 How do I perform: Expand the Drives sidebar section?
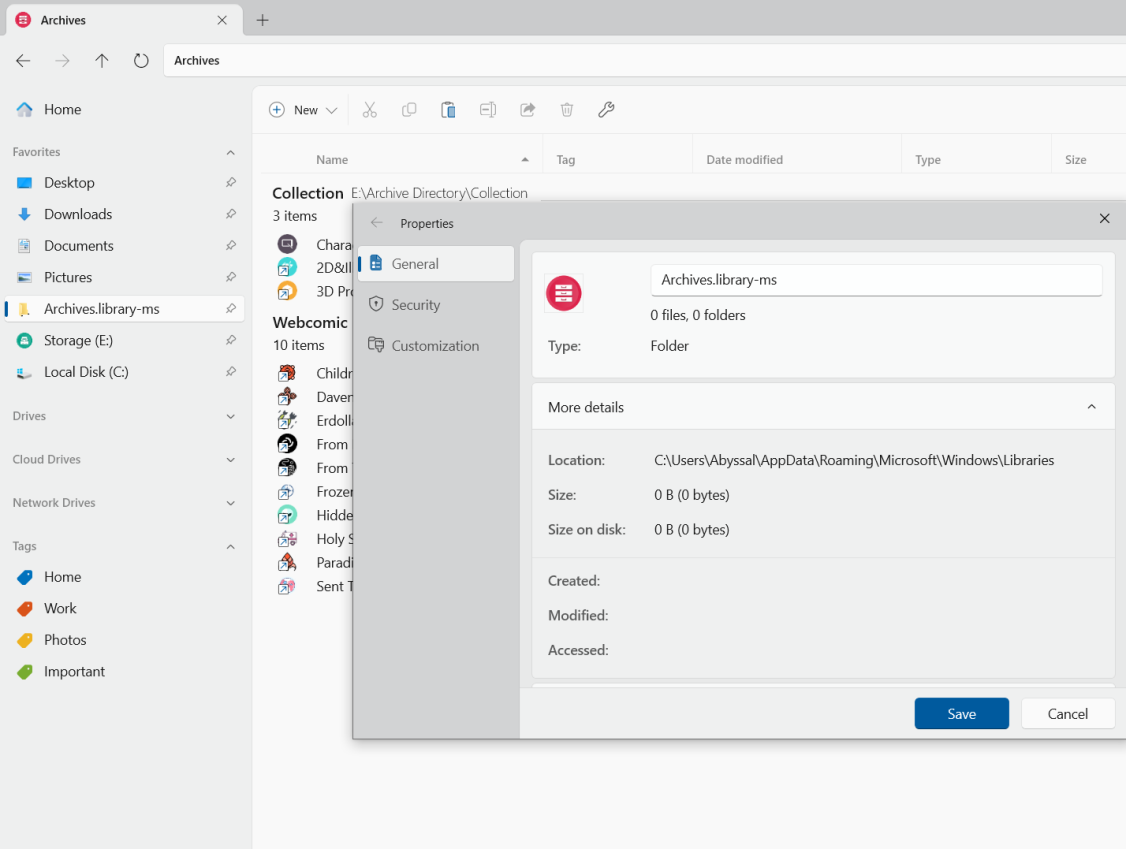point(231,417)
